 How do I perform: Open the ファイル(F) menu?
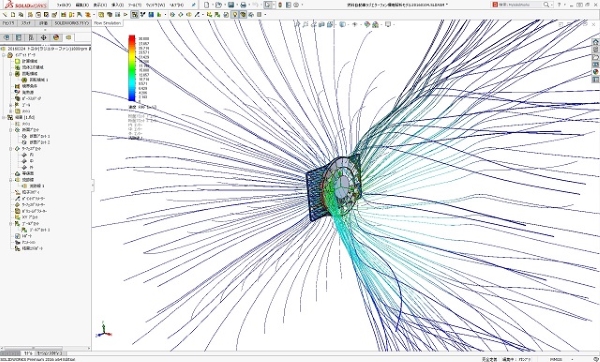[64, 5]
